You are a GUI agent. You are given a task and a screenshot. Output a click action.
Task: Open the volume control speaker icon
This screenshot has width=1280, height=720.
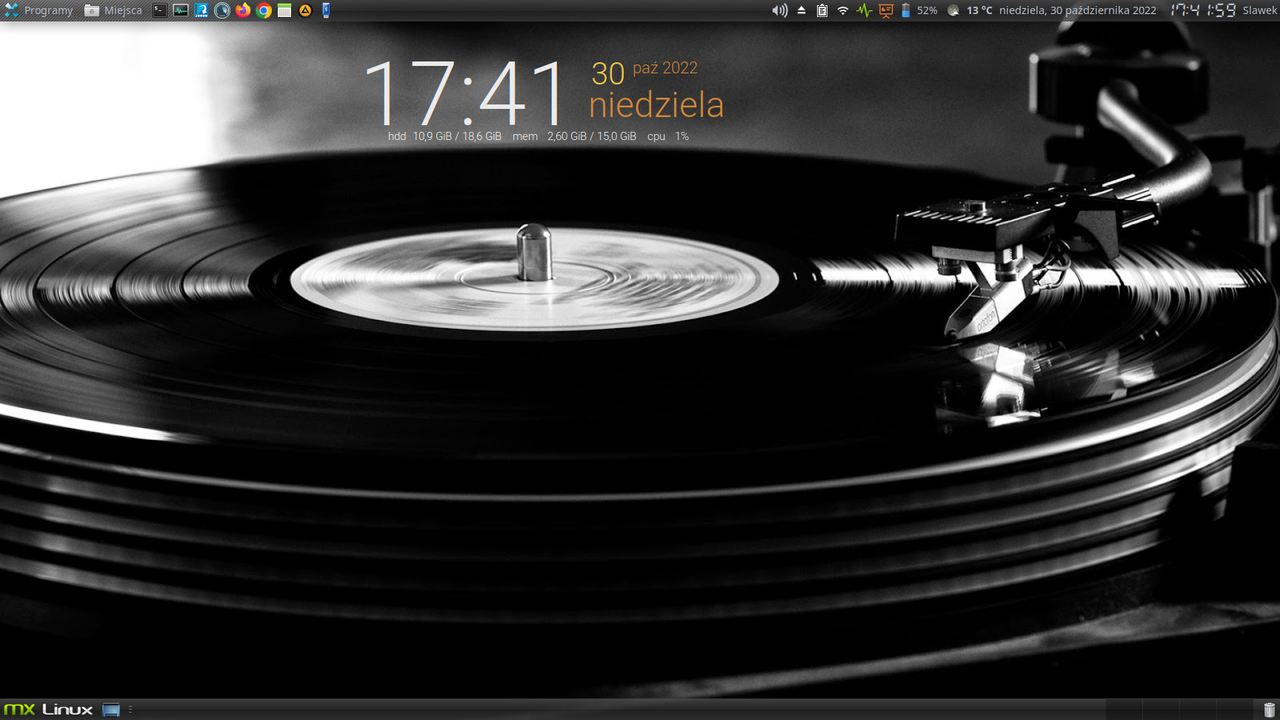pos(780,10)
